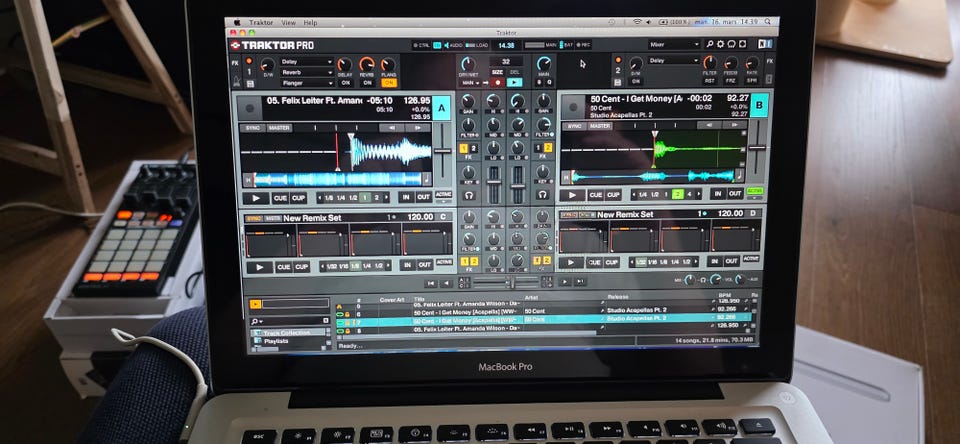Click preview player play icon in browser
Viewport: 960px width, 444px height.
[255, 304]
